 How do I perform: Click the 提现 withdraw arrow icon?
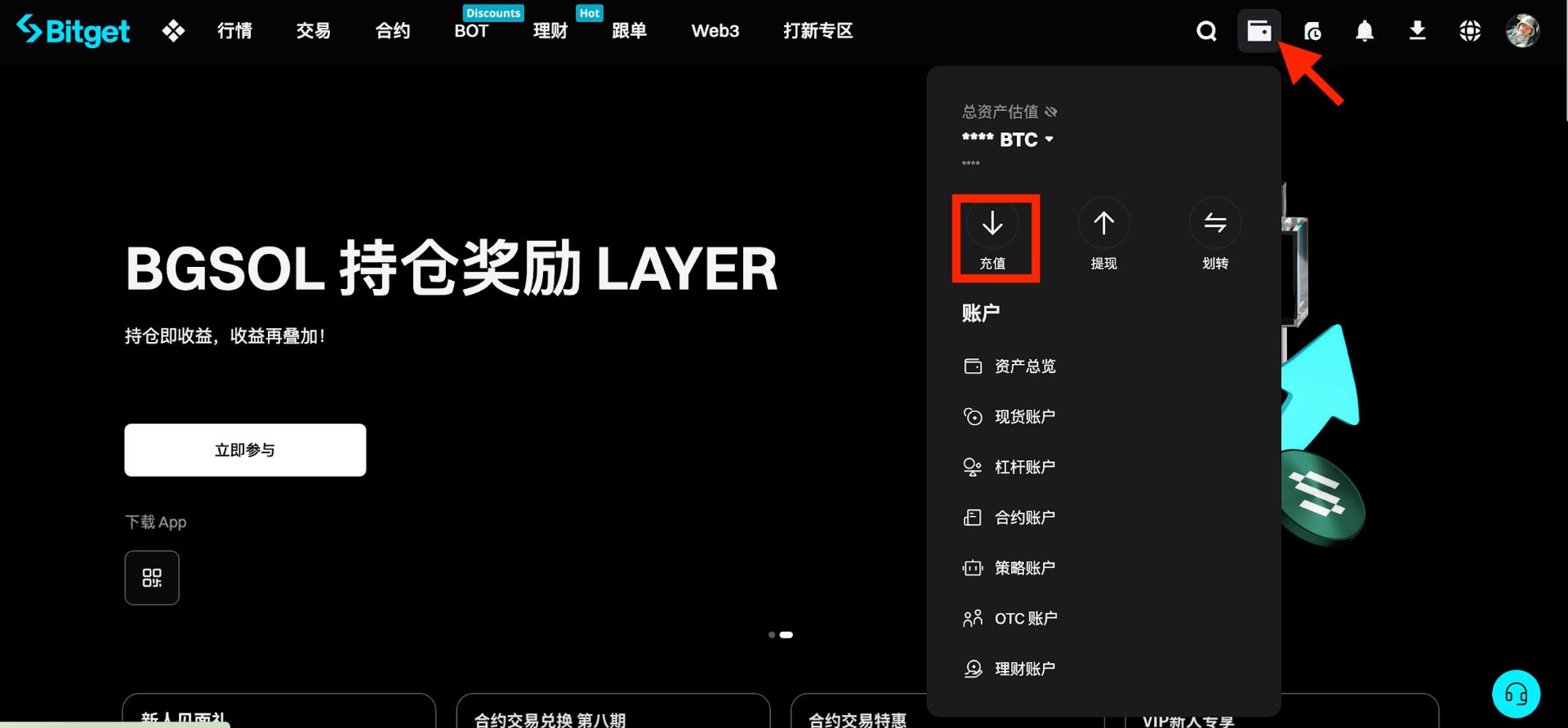click(x=1103, y=223)
